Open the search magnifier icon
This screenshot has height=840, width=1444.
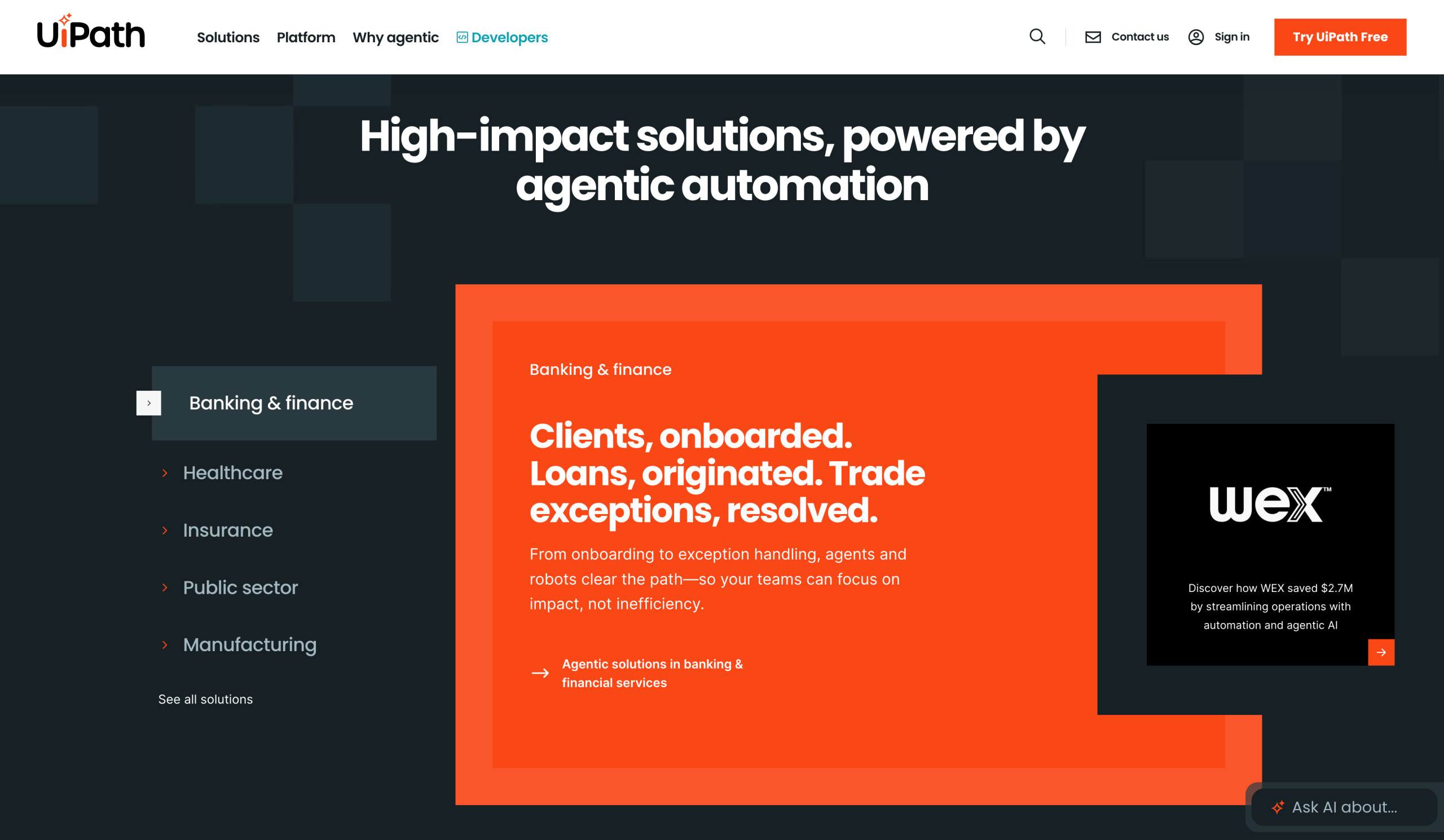point(1037,37)
